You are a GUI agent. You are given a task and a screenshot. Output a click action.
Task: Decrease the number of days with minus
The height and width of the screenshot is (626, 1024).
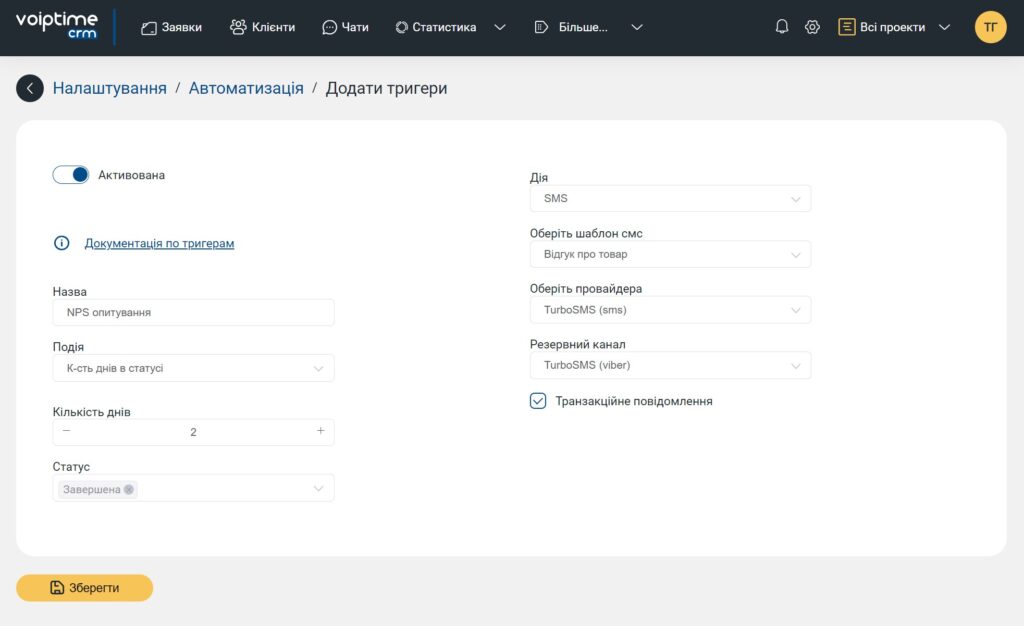click(66, 431)
